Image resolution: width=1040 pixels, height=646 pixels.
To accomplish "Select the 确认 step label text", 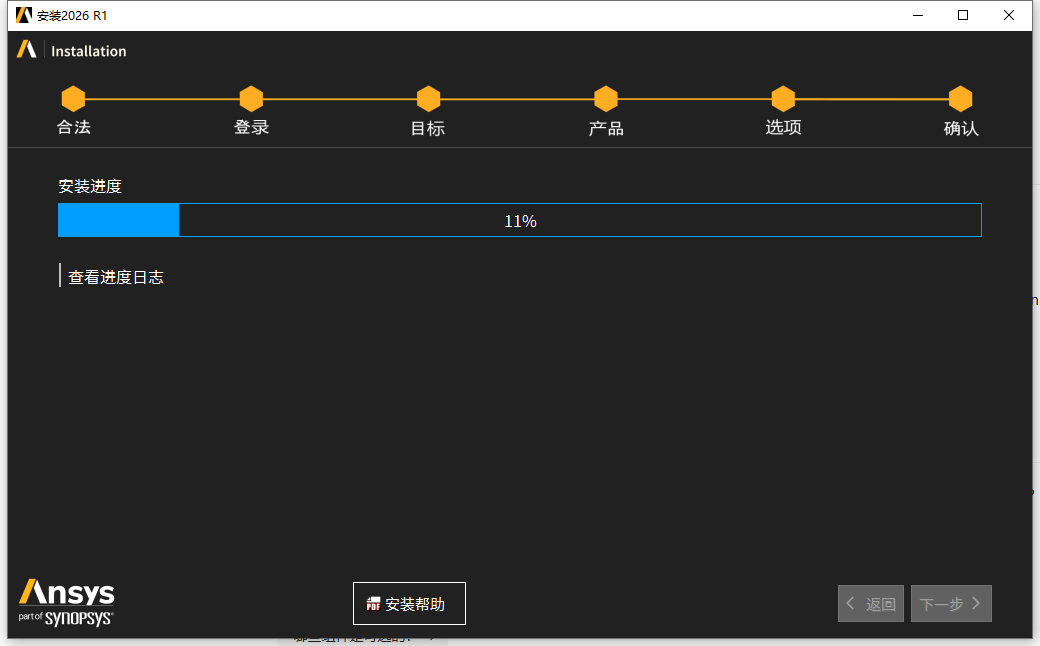I will point(960,128).
